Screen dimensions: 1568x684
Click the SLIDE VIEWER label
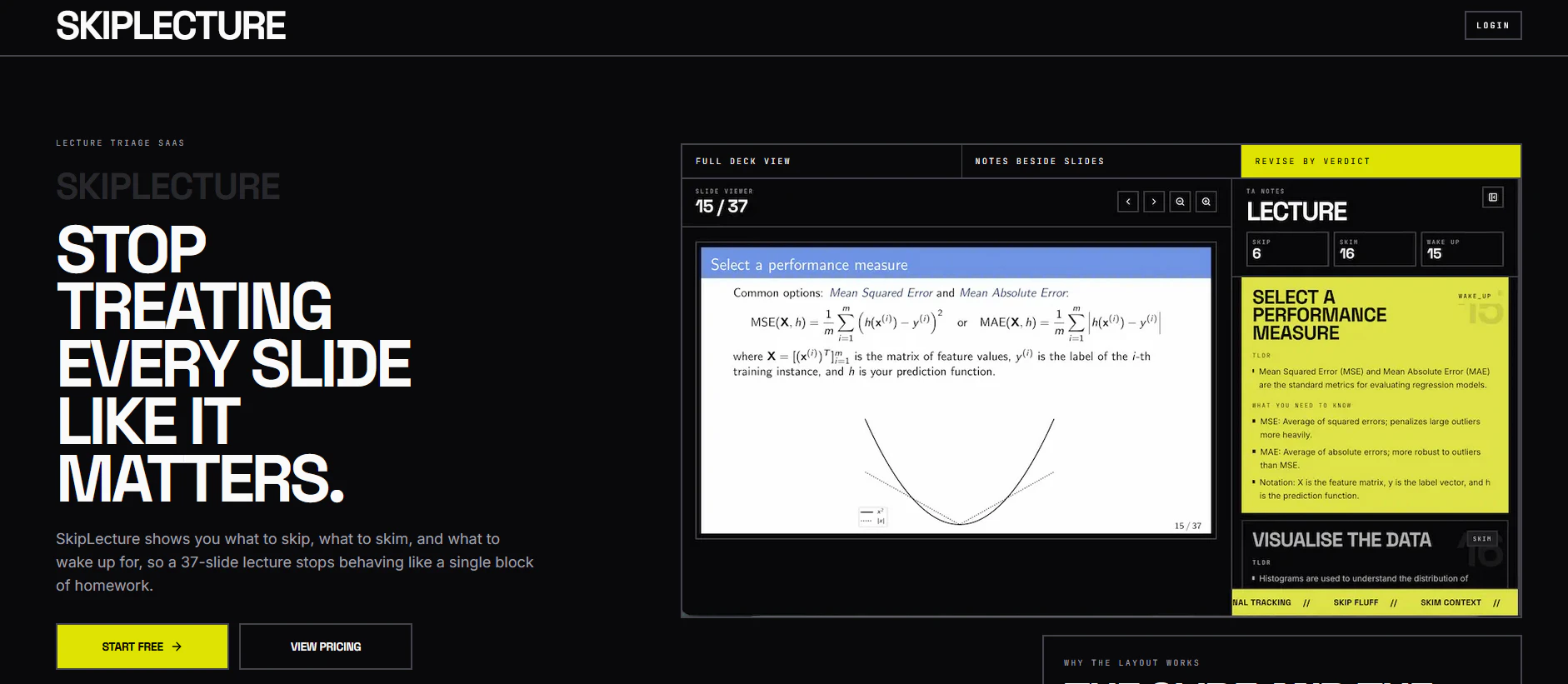click(x=724, y=192)
